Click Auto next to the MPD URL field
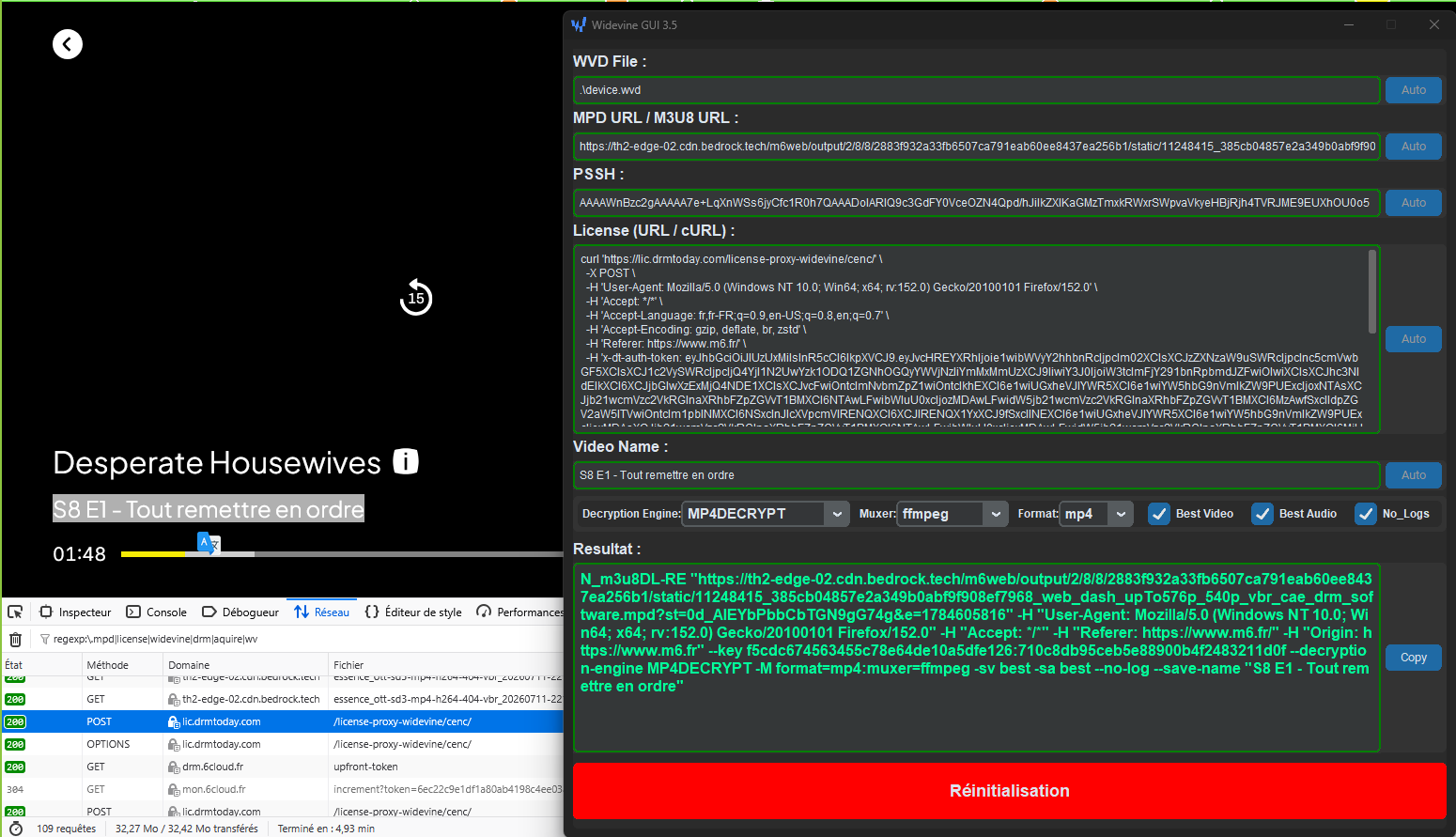The image size is (1456, 837). 1414,147
